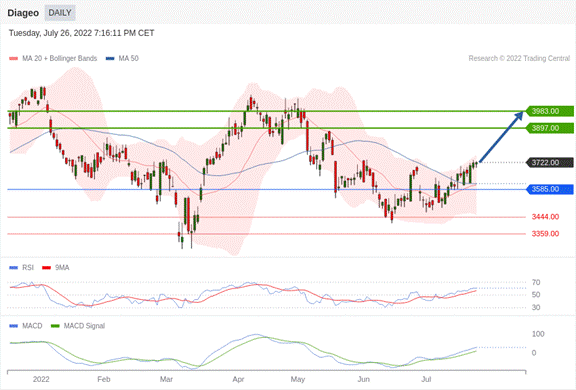The image size is (576, 390).
Task: Click the 'Research © 2022 Trading Central' credit
Action: [x=519, y=58]
